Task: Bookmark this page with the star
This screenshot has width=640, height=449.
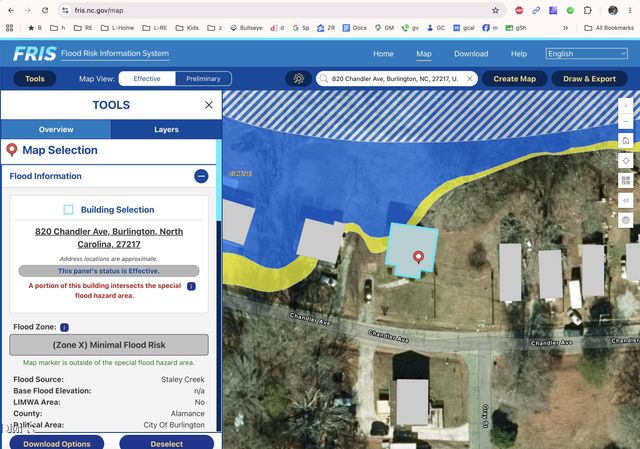Action: (x=496, y=10)
